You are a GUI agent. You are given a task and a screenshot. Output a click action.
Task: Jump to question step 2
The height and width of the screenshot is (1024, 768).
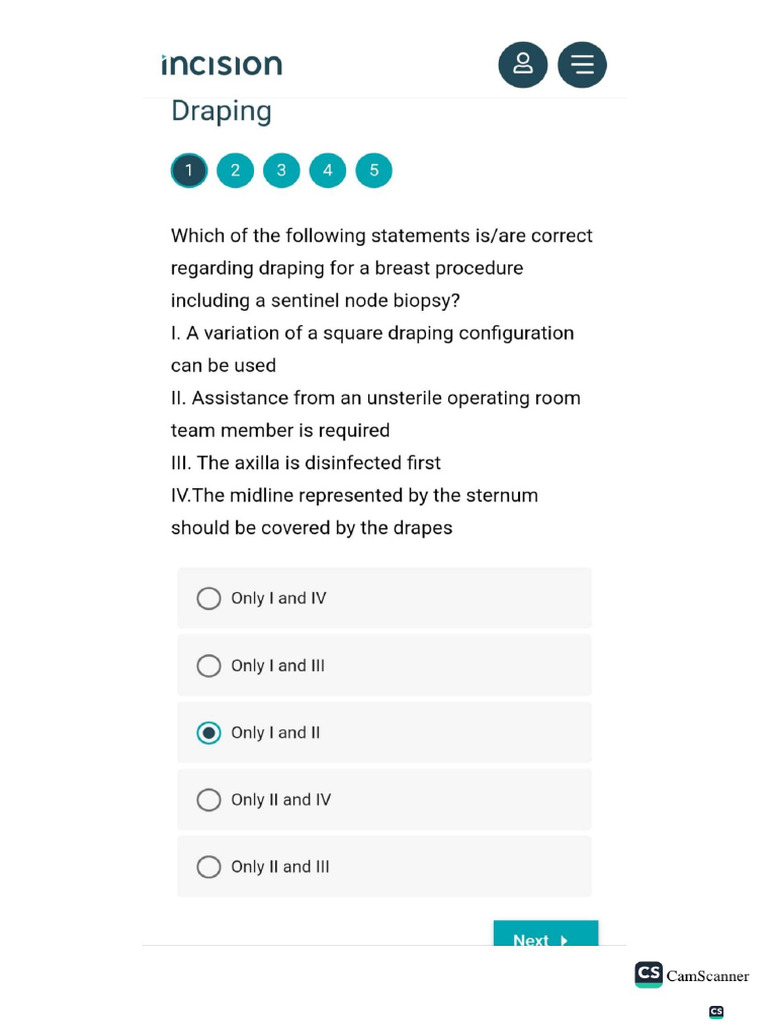[x=235, y=171]
